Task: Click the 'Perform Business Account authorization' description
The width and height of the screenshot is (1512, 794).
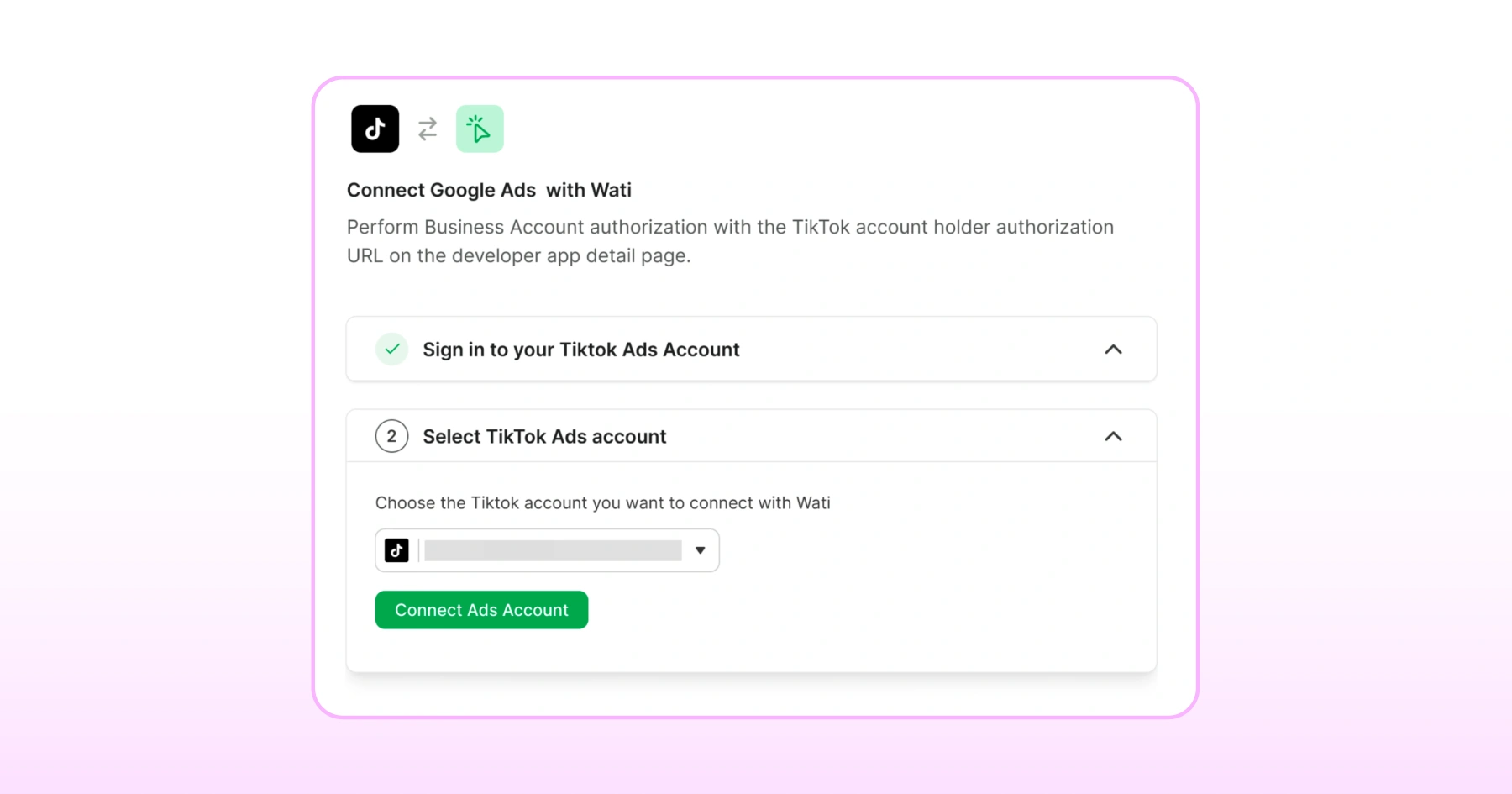Action: 730,241
